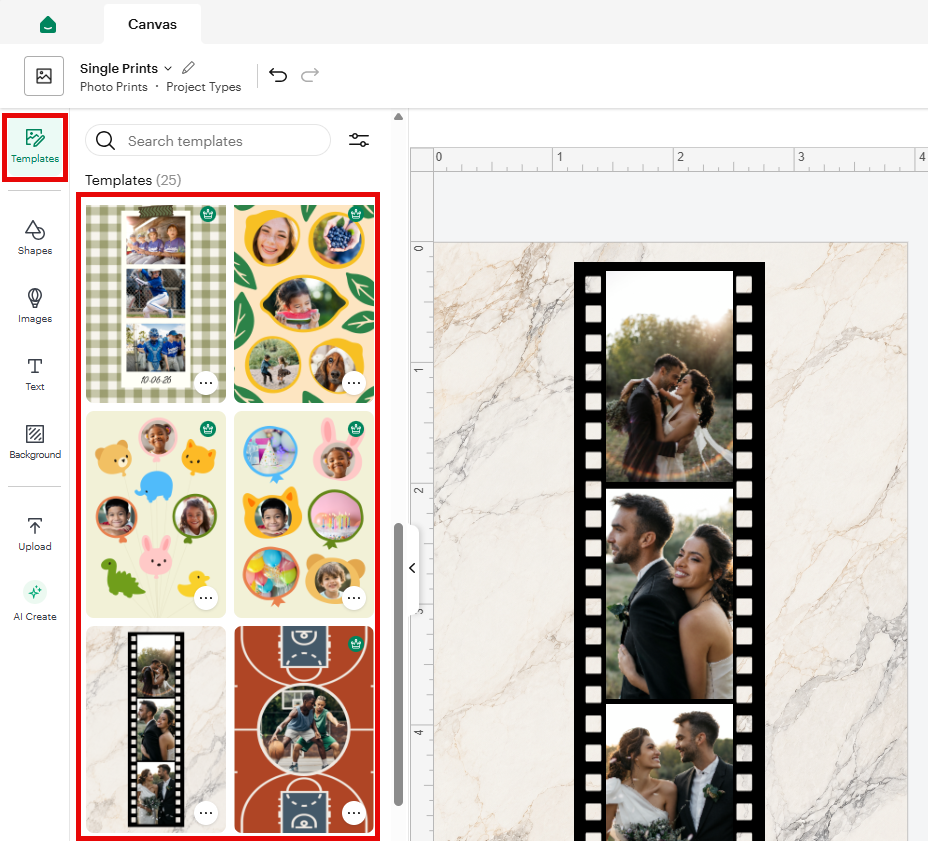
Task: Open more options on film strip template
Action: coord(206,813)
